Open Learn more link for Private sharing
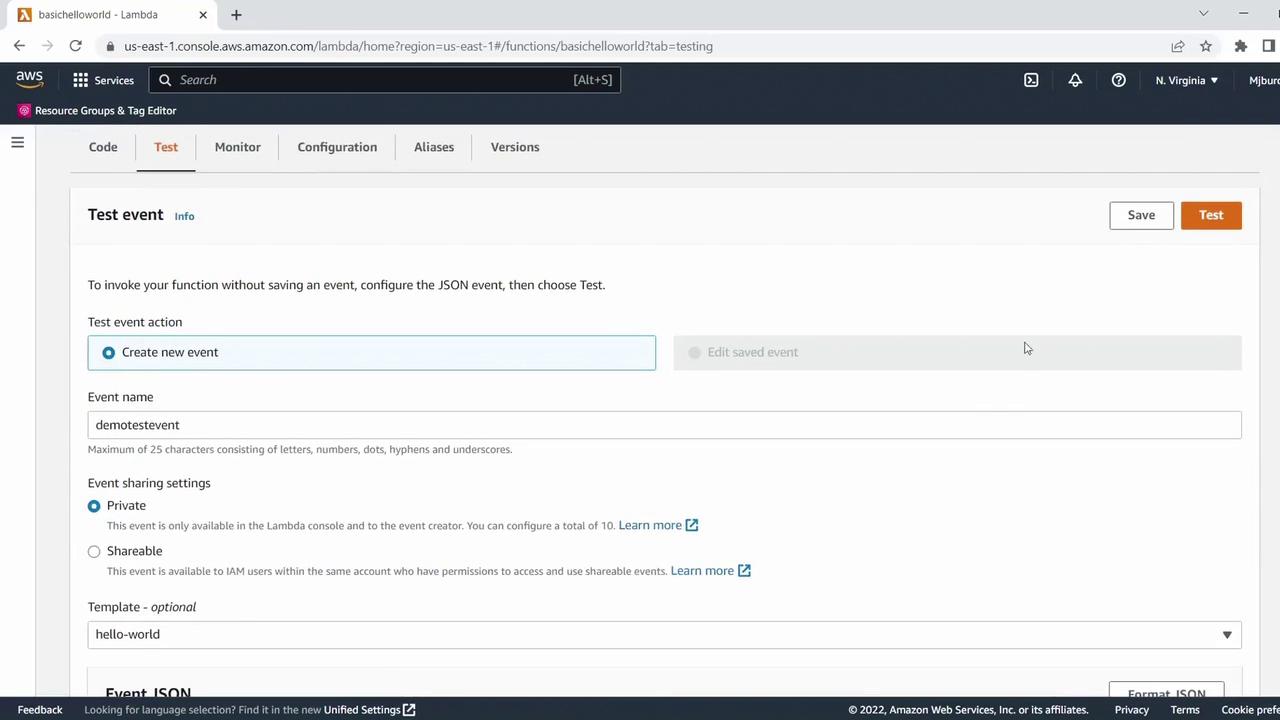This screenshot has width=1280, height=720. click(650, 525)
